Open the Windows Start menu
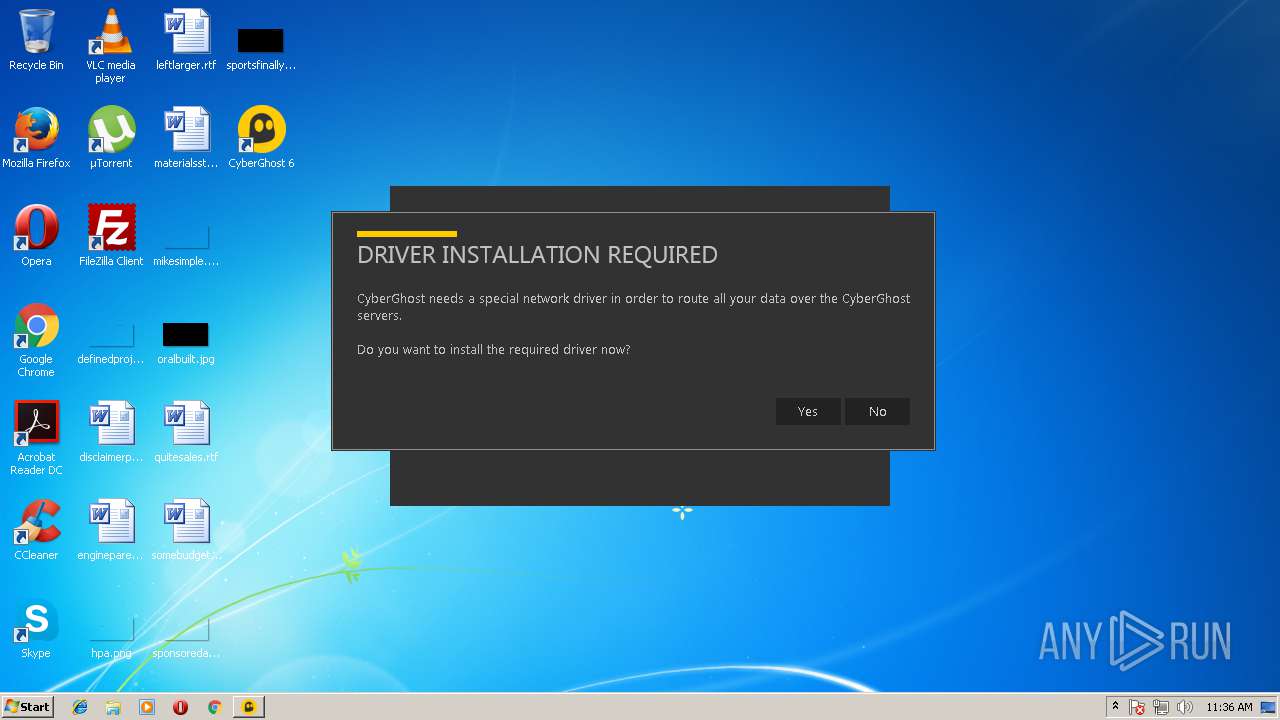 point(27,707)
